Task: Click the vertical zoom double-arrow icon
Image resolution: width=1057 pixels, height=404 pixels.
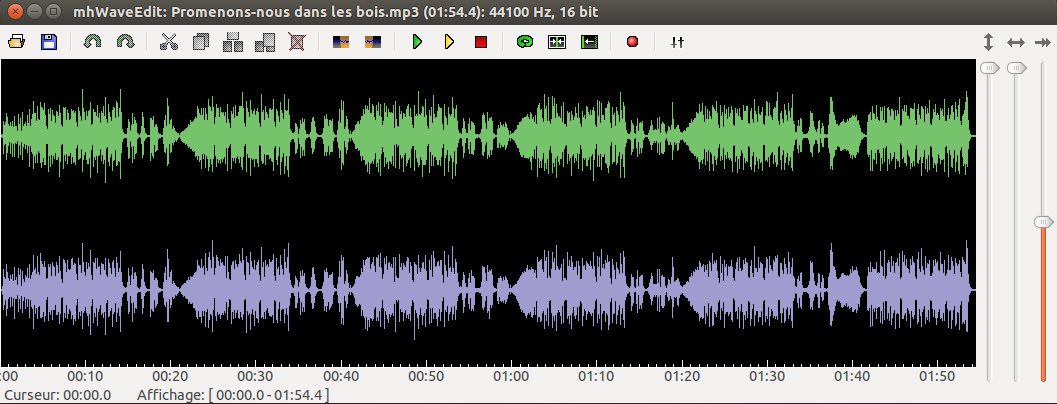Action: 988,43
